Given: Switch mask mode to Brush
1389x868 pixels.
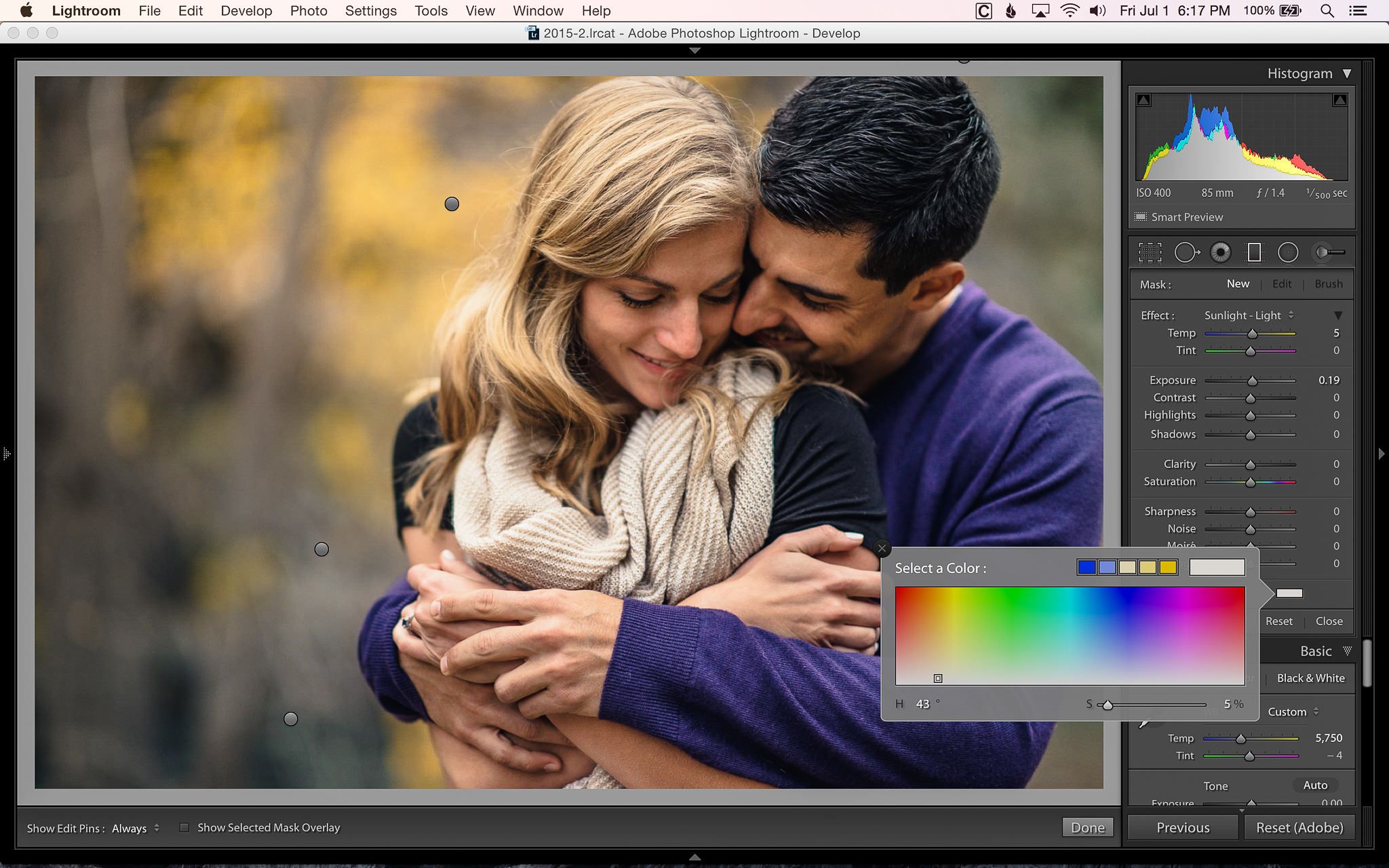Looking at the screenshot, I should tap(1328, 284).
